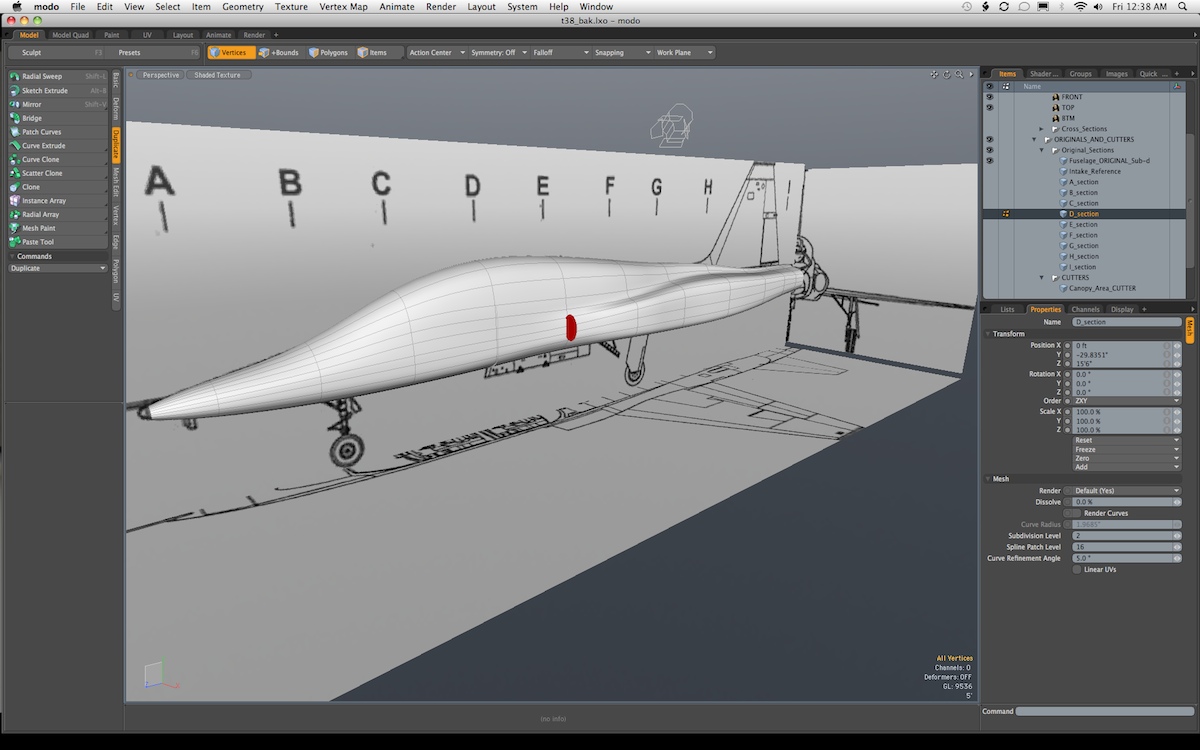The width and height of the screenshot is (1200, 750).
Task: Click the Sculpt button
Action: (32, 53)
